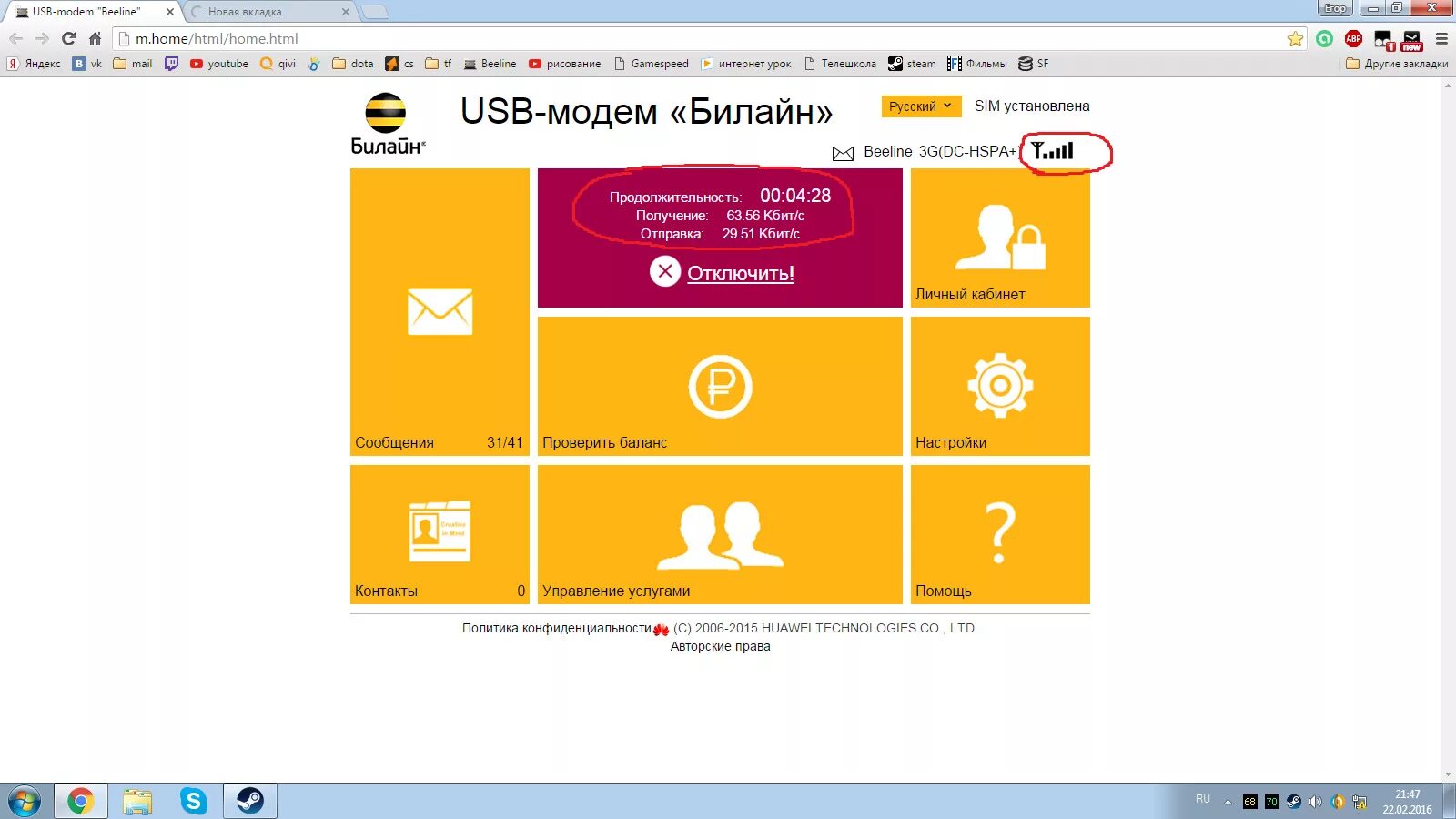Viewport: 1456px width, 819px height.
Task: Click the Huawei logo in footer
Action: pos(662,629)
